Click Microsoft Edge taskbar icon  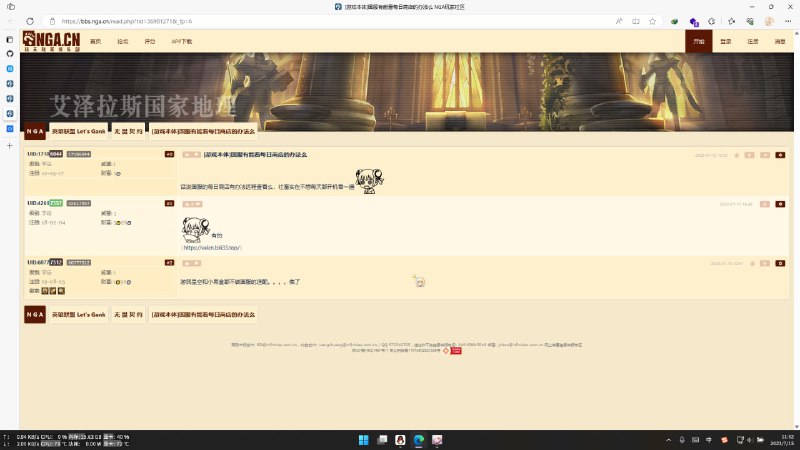pos(419,440)
